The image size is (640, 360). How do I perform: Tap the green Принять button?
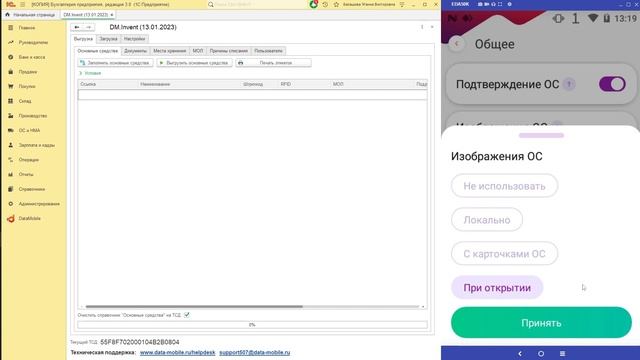541,322
